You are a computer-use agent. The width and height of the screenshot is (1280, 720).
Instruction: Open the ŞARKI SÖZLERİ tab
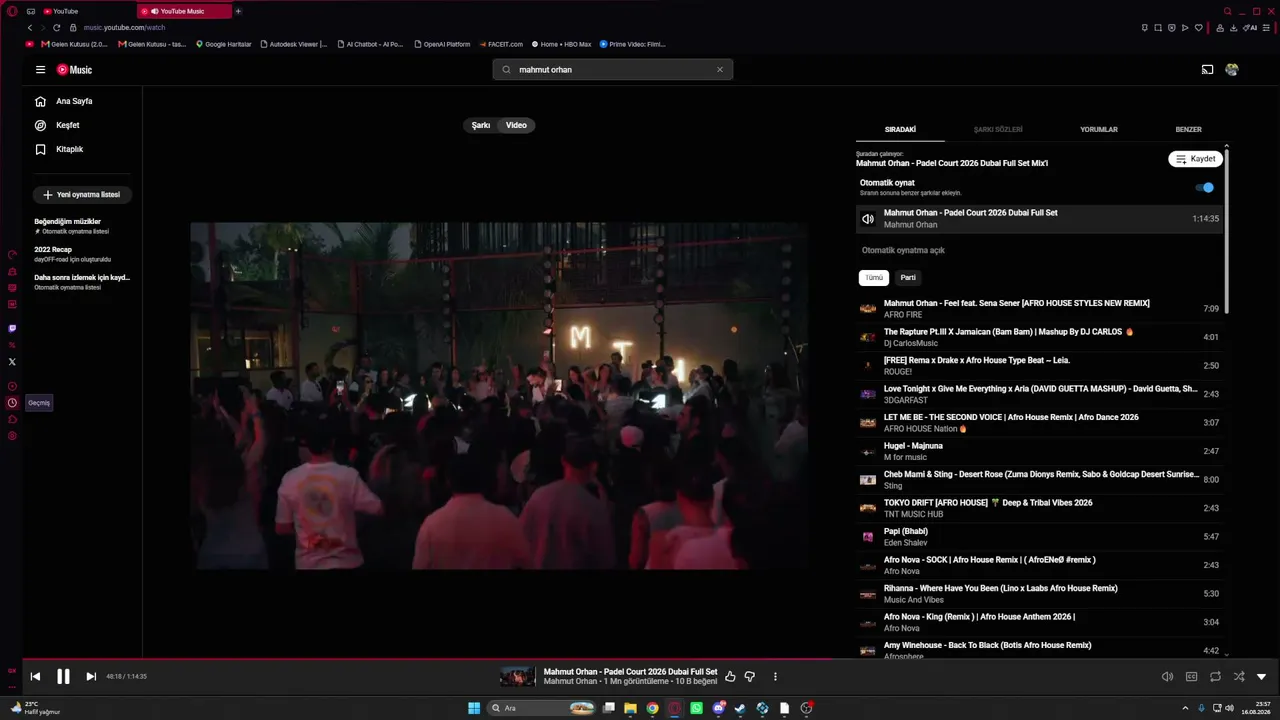pos(998,130)
